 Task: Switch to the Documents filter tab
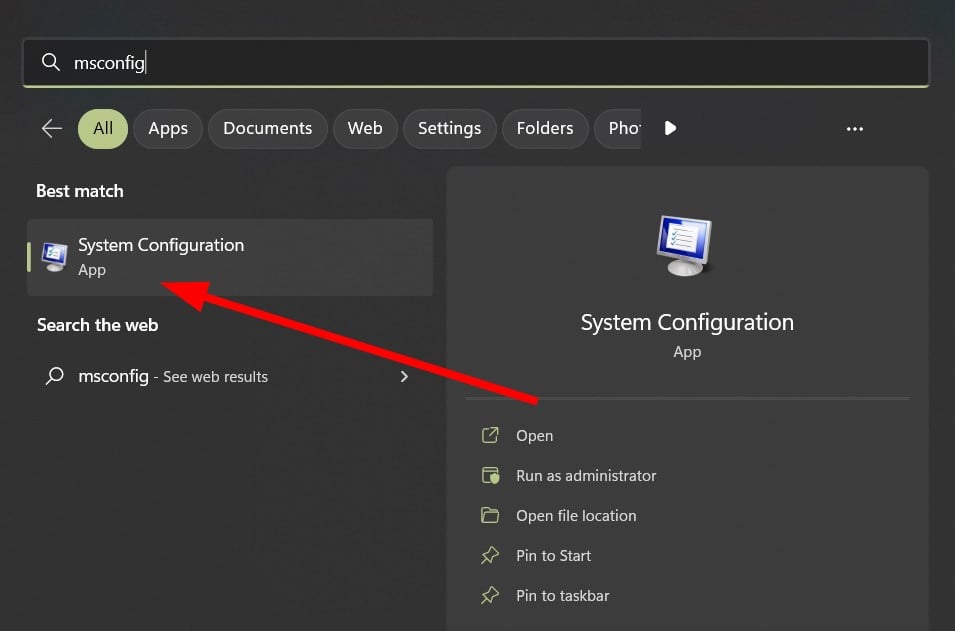(x=267, y=129)
